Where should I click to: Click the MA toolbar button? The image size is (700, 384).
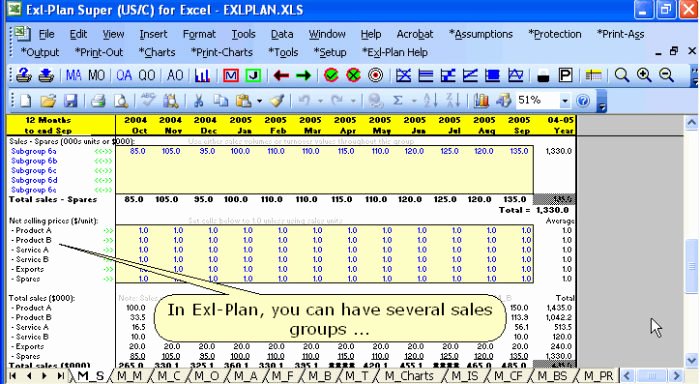(x=74, y=75)
